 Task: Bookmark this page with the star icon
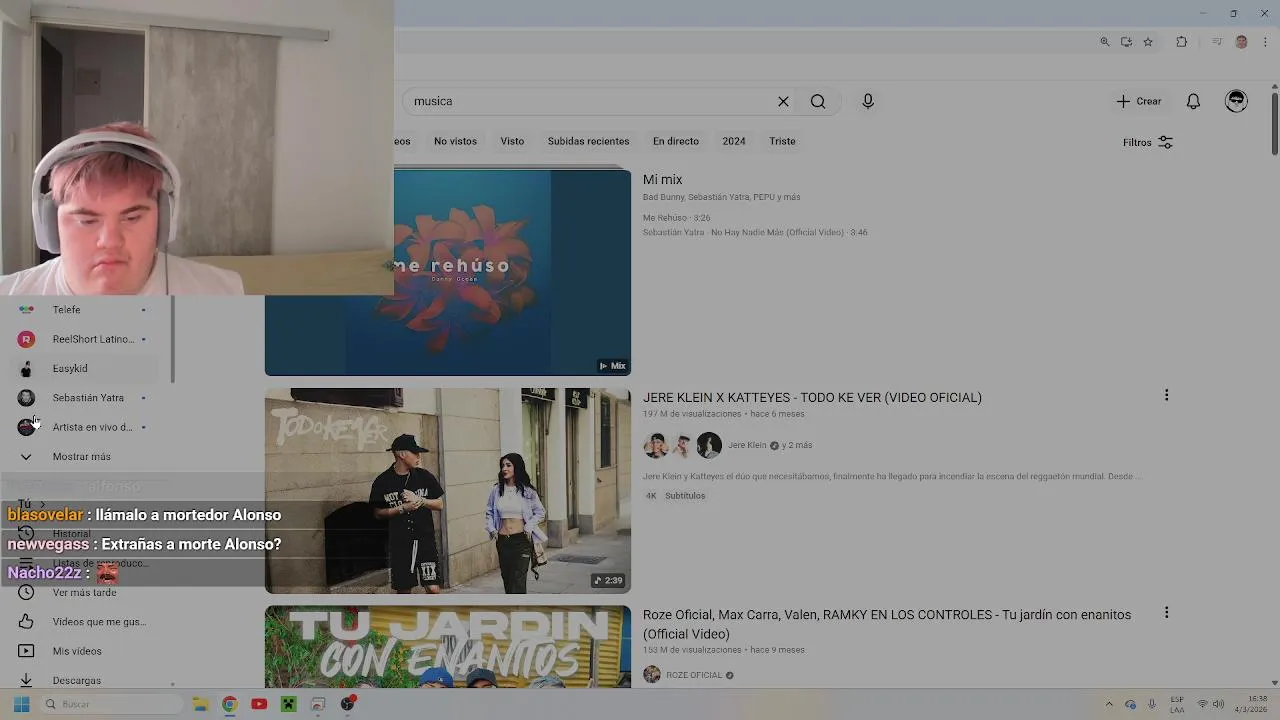coord(1148,42)
